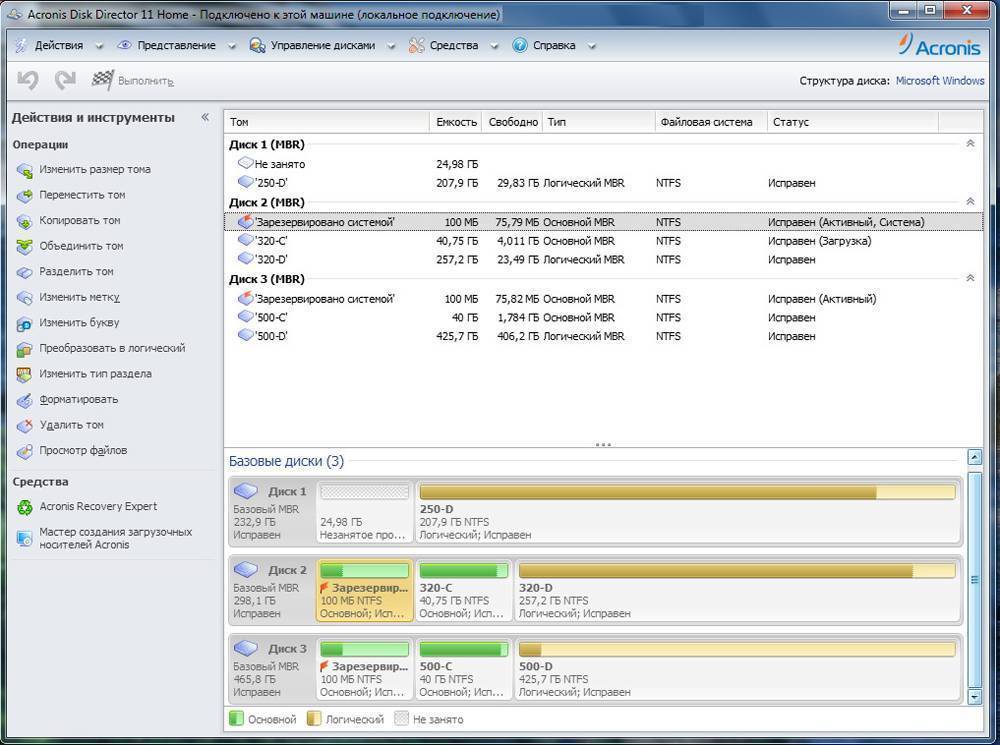Click 'Просмотр файлов' link in operations
The height and width of the screenshot is (745, 1000).
pos(83,451)
